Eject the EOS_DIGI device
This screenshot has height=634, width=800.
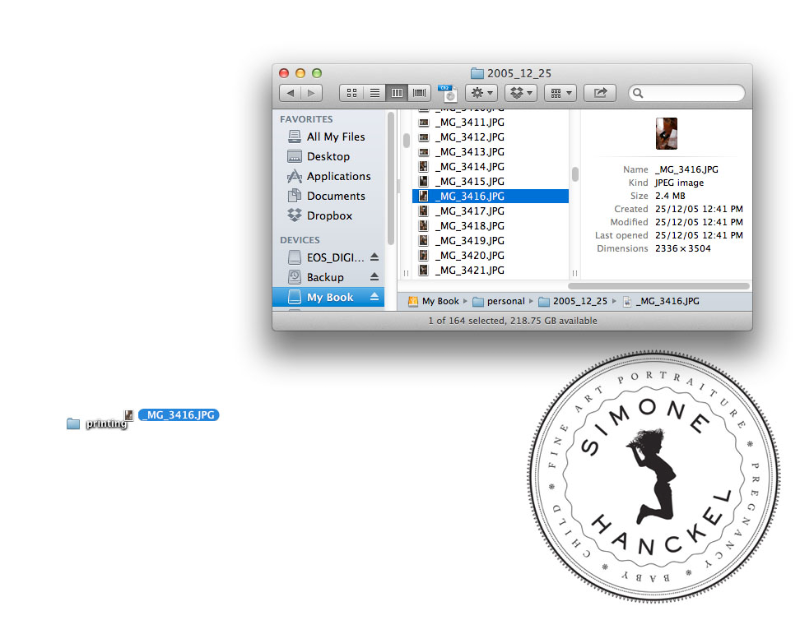pos(374,257)
